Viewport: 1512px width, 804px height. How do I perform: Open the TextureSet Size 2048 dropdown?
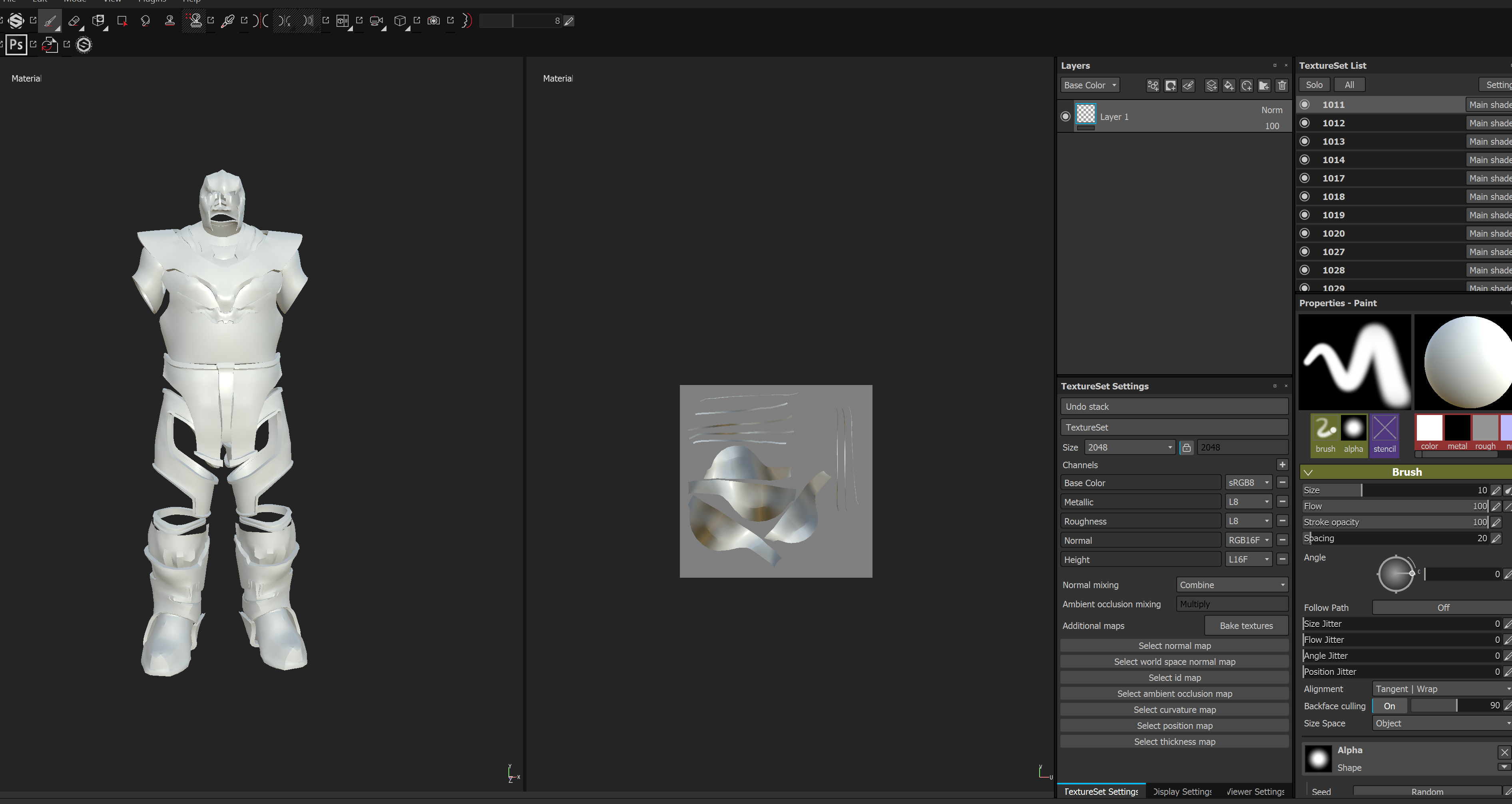click(x=1130, y=447)
